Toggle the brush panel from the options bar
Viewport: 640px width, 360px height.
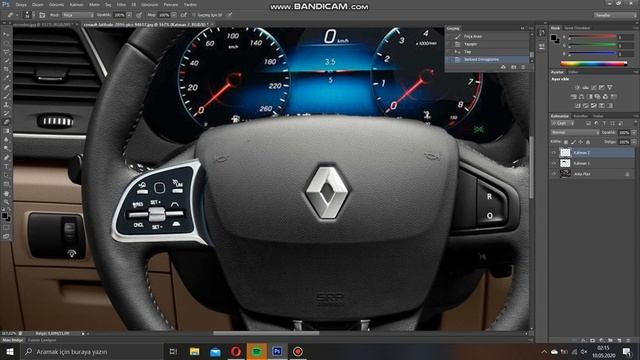click(x=42, y=15)
